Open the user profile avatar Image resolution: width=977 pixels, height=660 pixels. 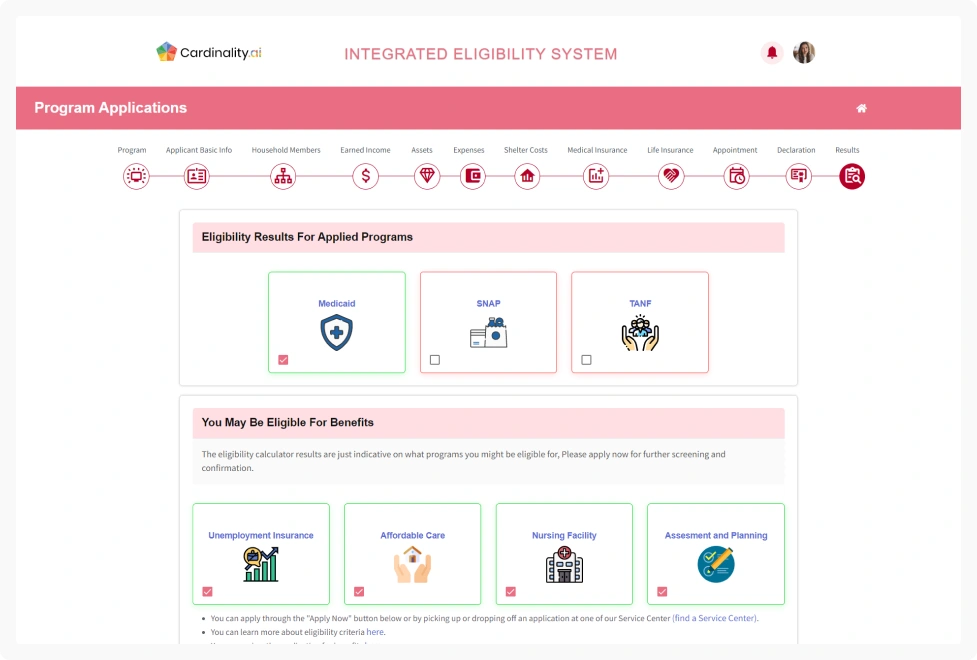804,53
